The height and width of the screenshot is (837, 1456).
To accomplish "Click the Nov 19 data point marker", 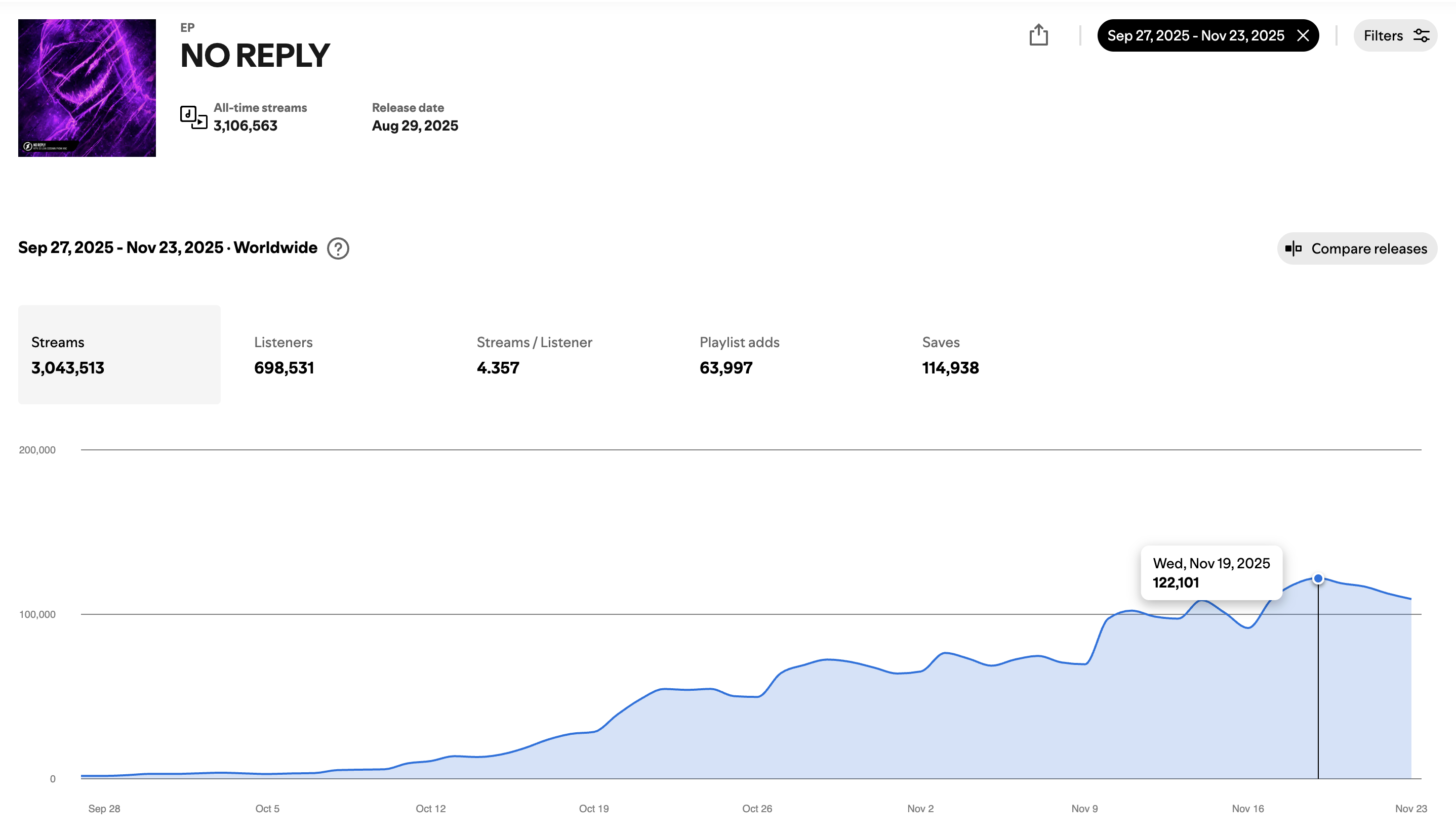I will pyautogui.click(x=1318, y=578).
